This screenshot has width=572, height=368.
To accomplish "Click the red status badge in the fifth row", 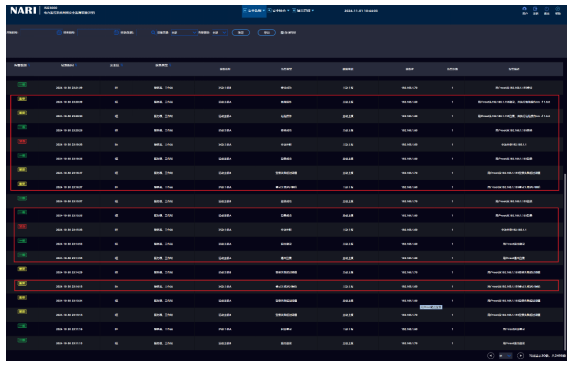I will pos(22,141).
